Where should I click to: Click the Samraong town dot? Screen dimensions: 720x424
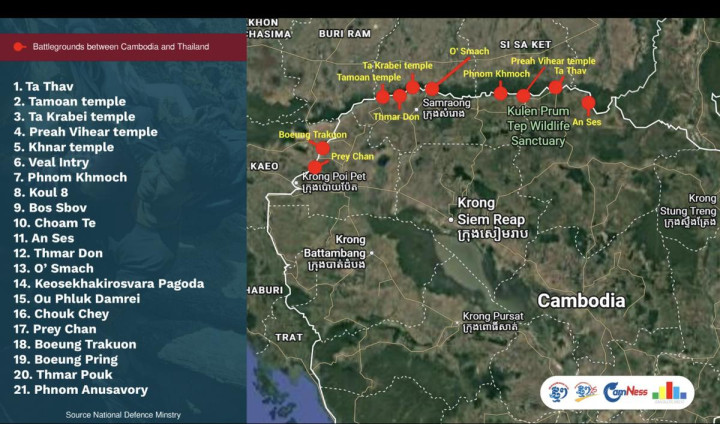(x=416, y=109)
